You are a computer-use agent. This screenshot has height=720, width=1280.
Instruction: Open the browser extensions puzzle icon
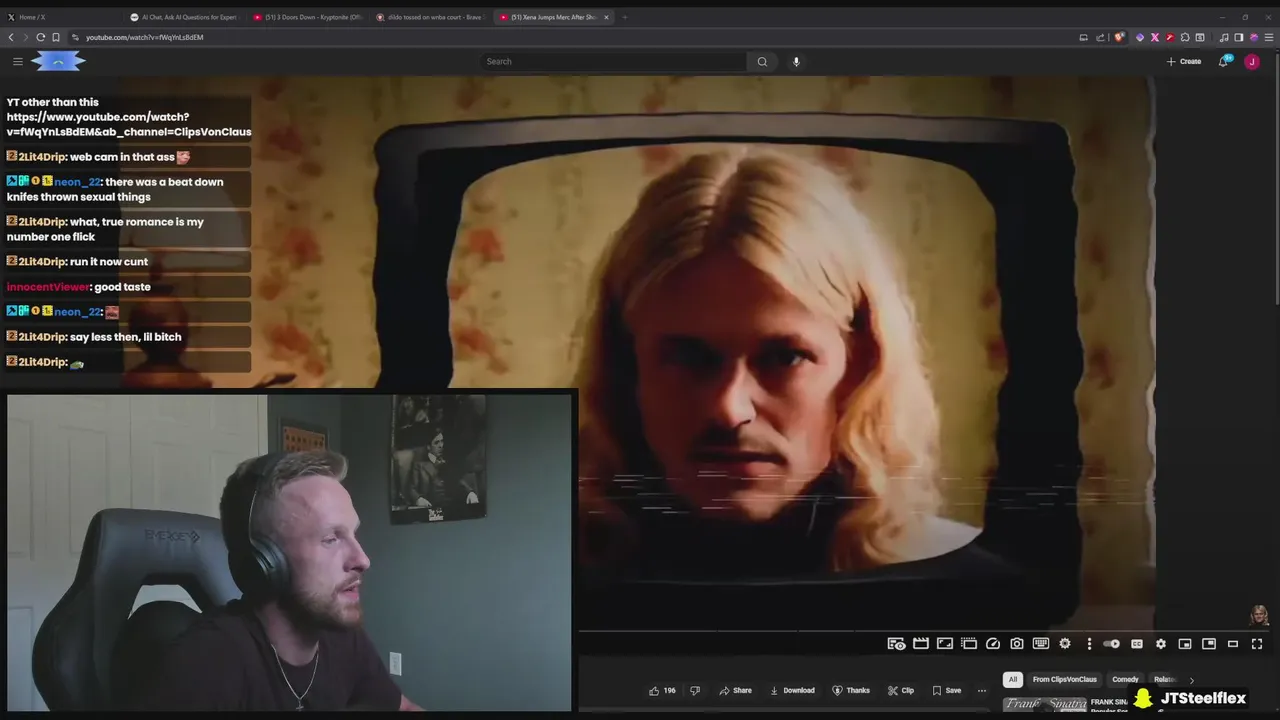pyautogui.click(x=1185, y=37)
